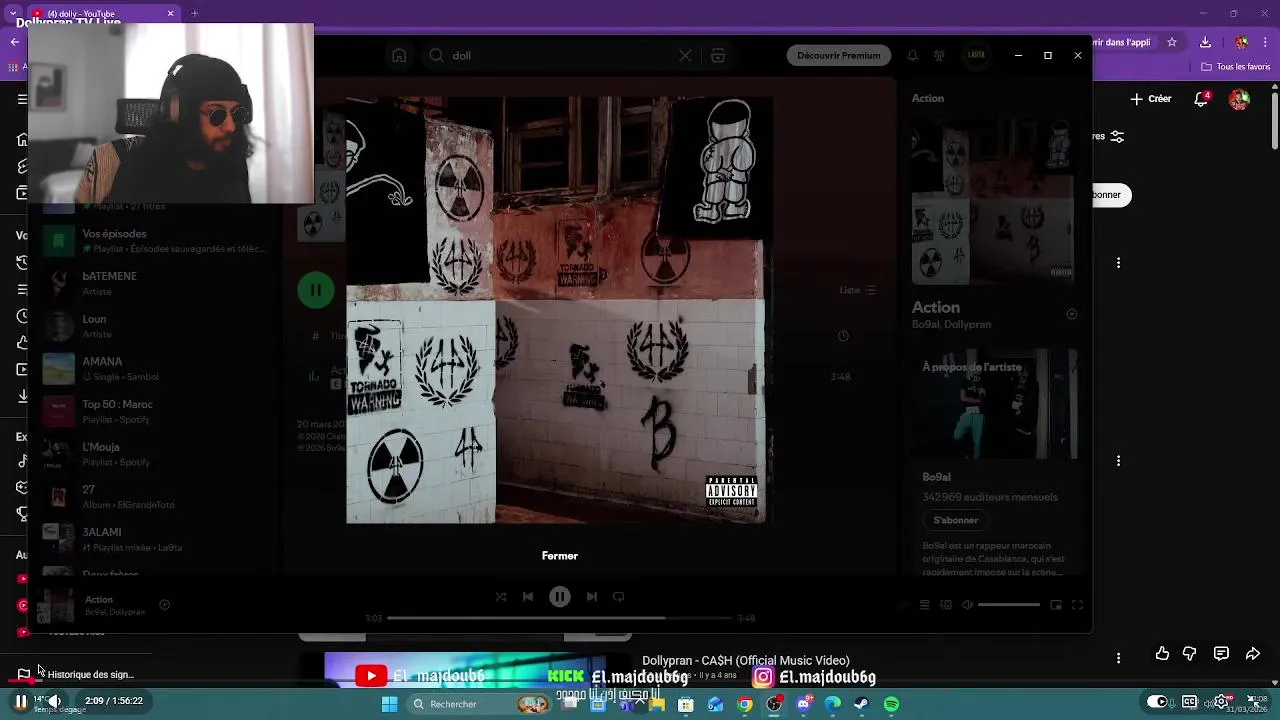Toggle shuffle in the Spotify player
Viewport: 1280px width, 720px height.
(x=501, y=597)
